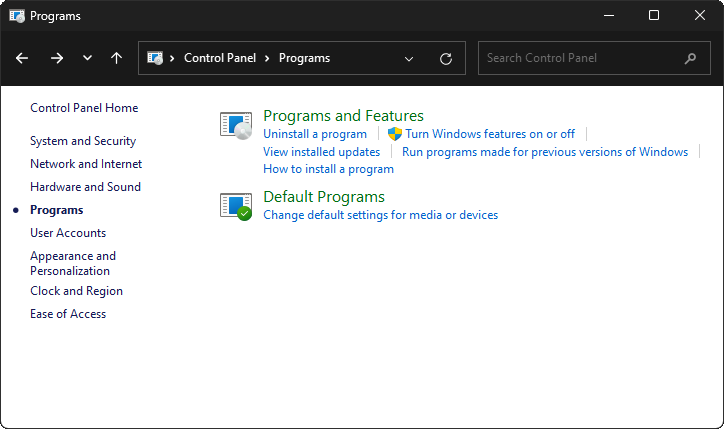Open How to install a program

328,169
